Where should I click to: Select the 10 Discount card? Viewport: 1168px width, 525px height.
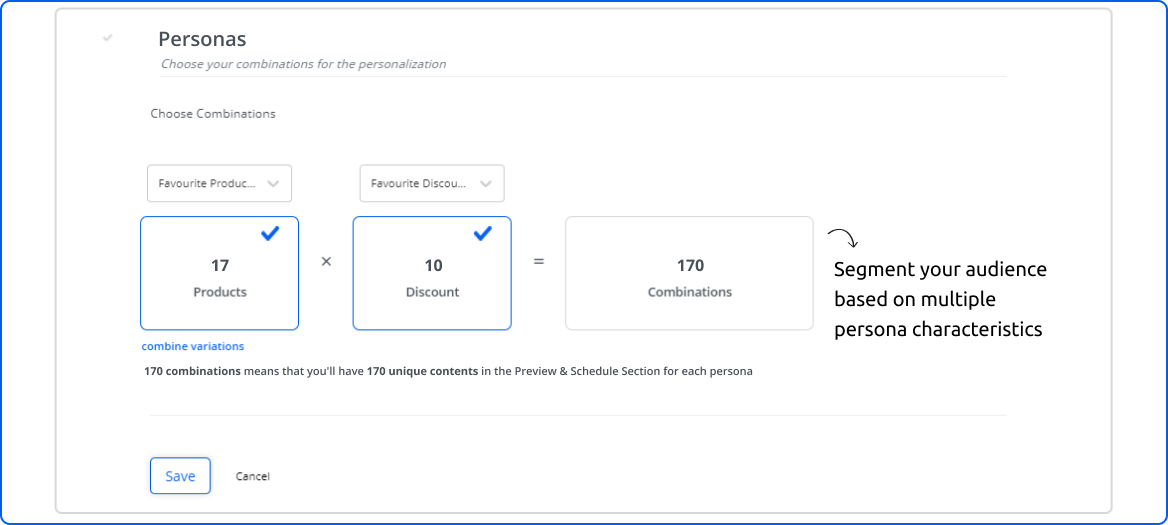pyautogui.click(x=432, y=274)
